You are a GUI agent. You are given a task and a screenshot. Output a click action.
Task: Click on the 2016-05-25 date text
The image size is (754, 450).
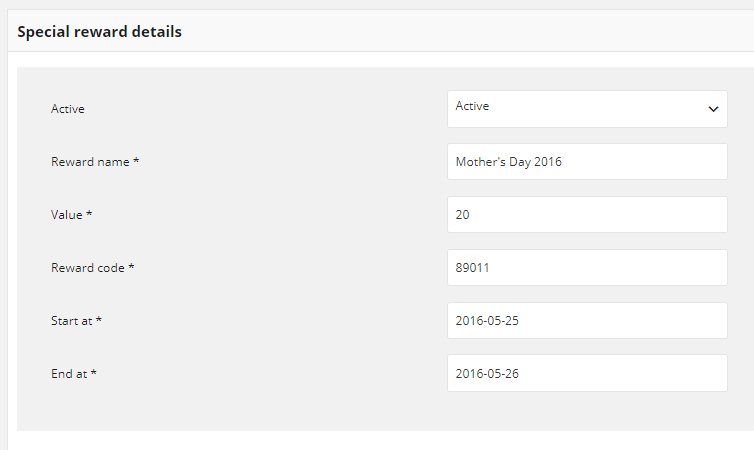point(487,321)
